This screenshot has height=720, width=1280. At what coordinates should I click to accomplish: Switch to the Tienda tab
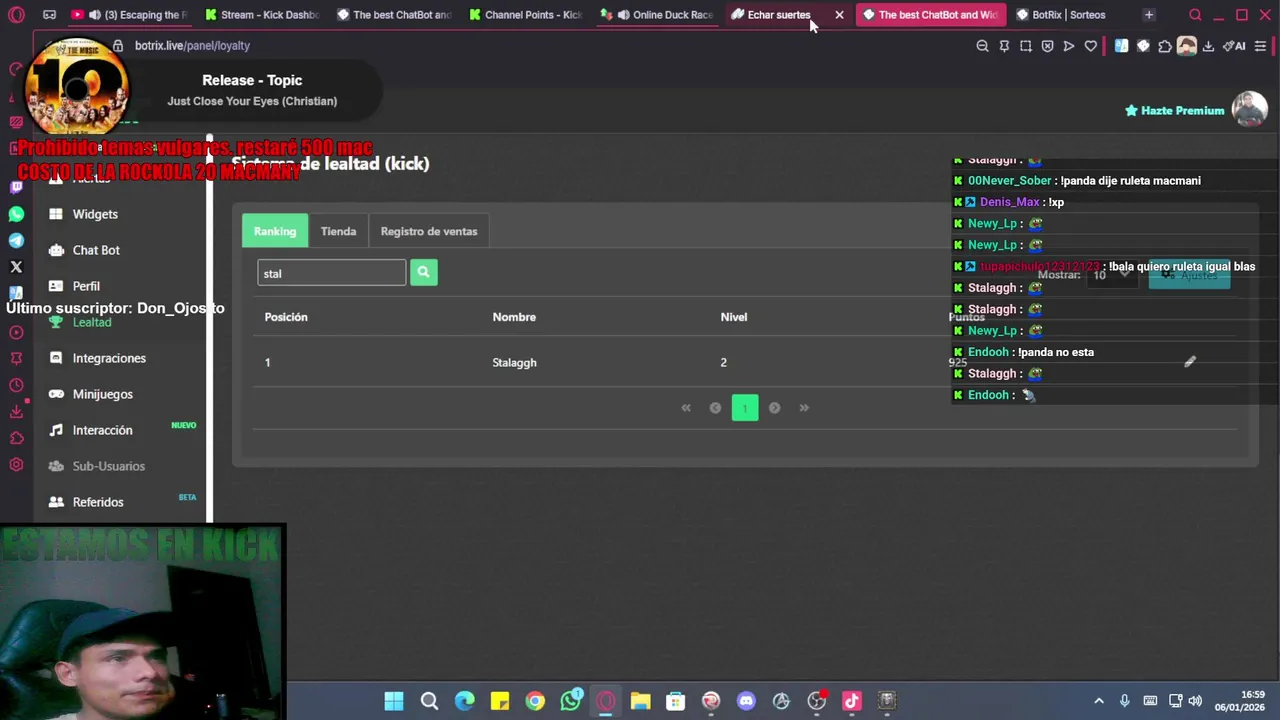[338, 231]
